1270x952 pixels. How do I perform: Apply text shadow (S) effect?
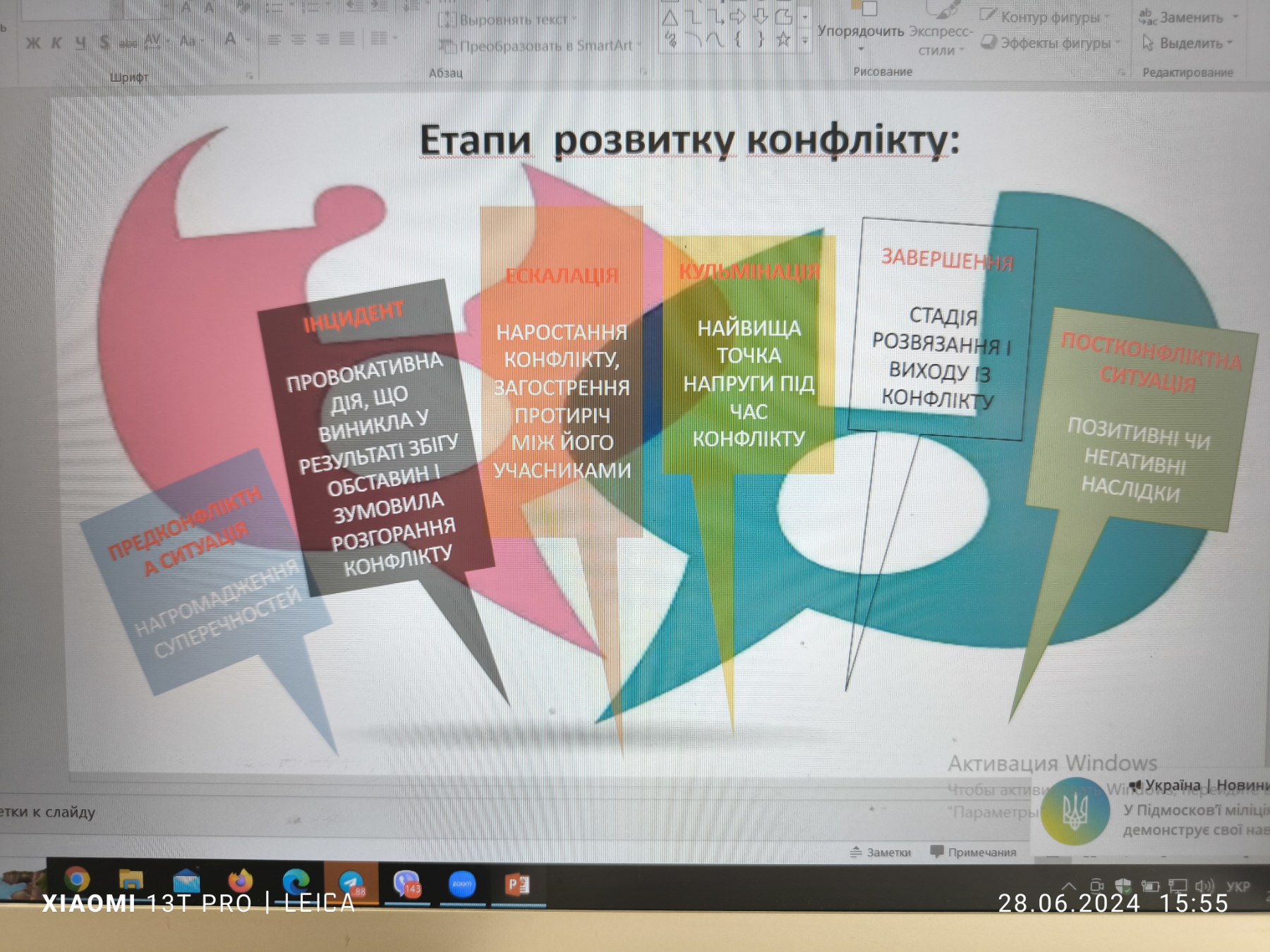[x=104, y=42]
